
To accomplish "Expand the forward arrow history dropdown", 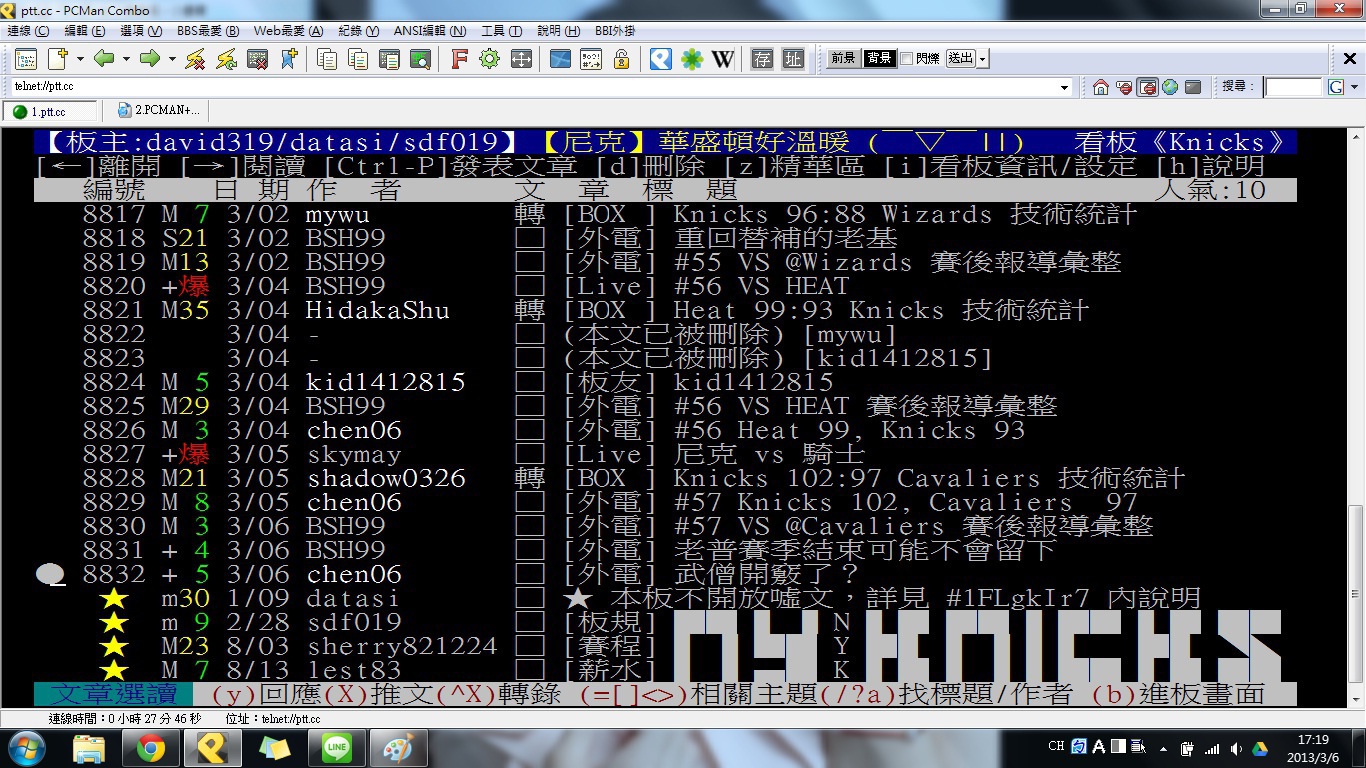I will tap(172, 59).
